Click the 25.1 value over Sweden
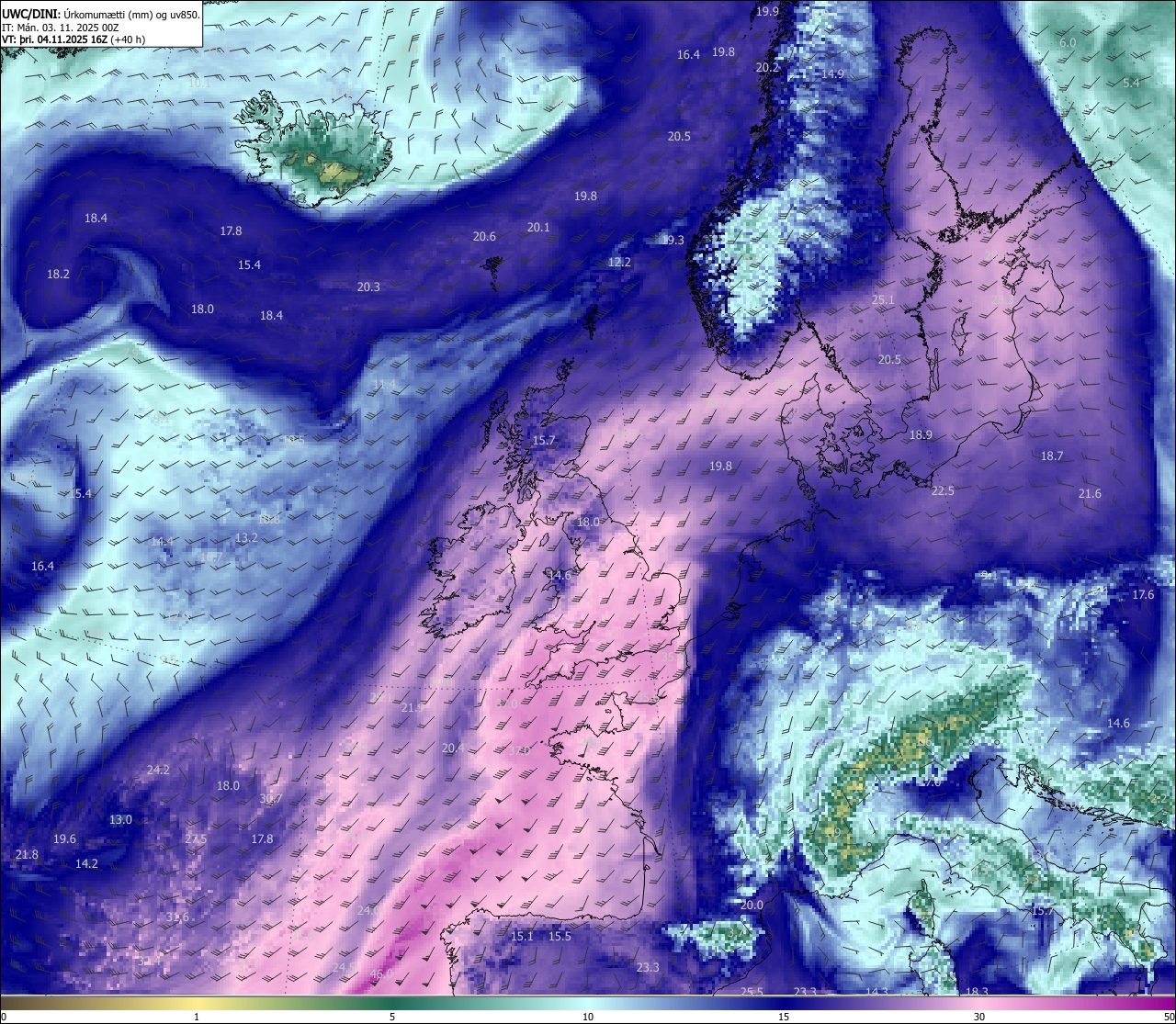Viewport: 1176px width, 1024px height. pos(883,299)
